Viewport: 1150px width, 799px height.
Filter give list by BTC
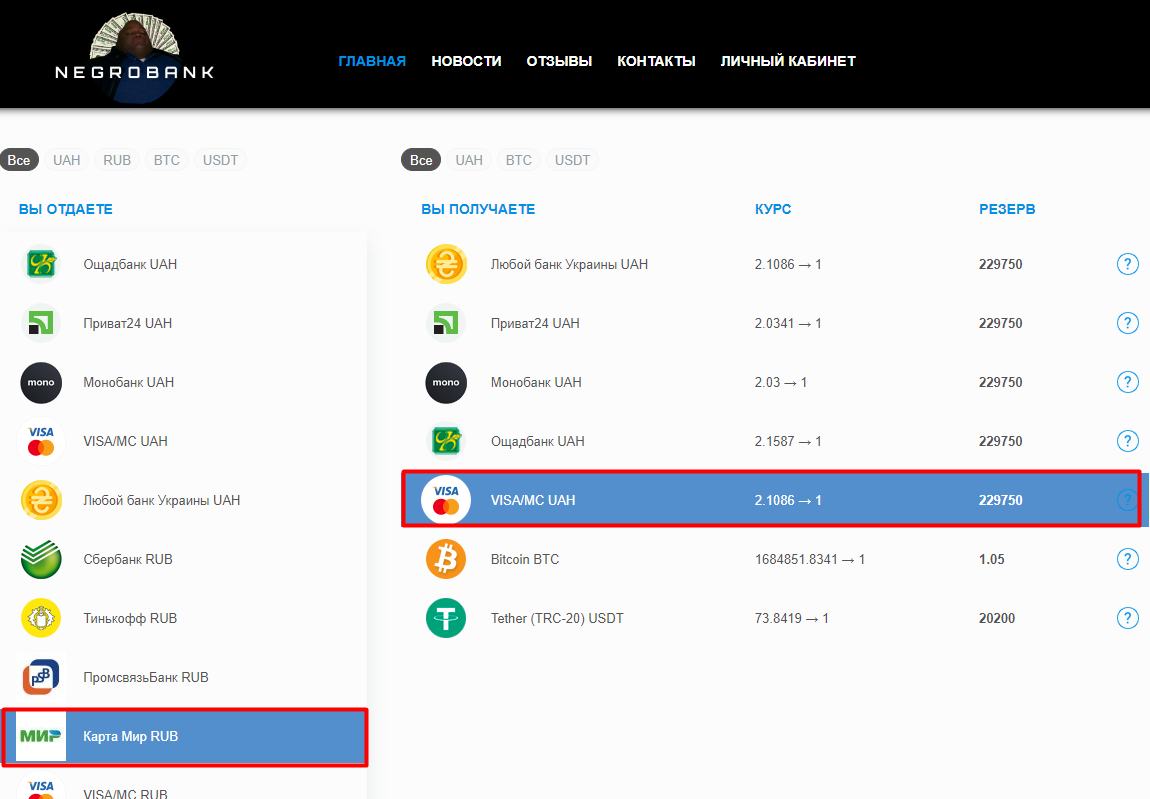166,160
